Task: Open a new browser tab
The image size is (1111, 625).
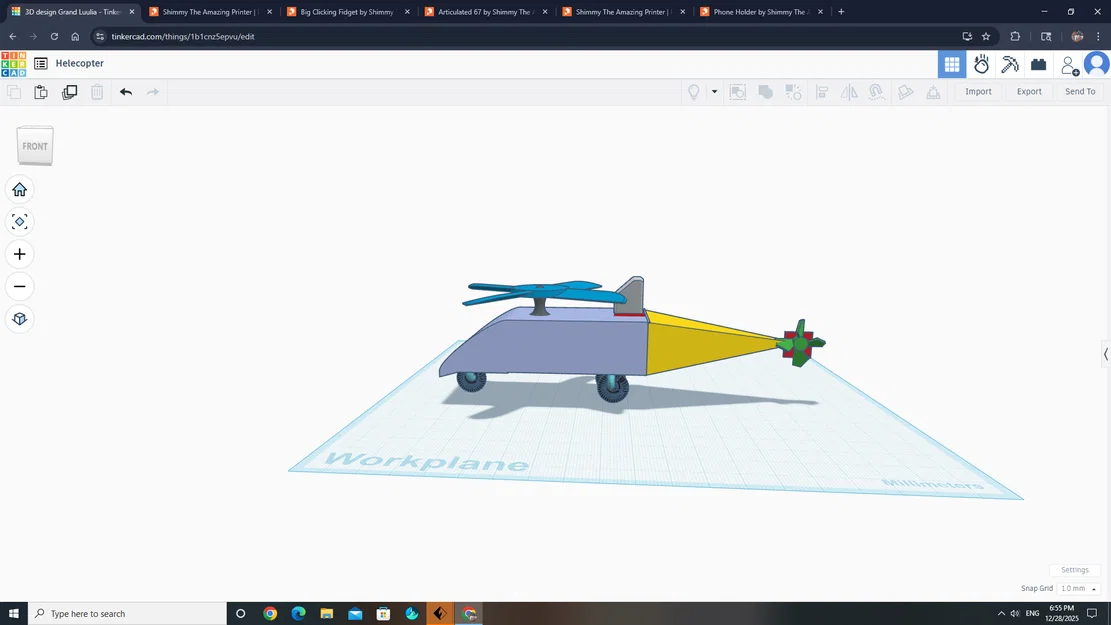Action: [x=841, y=12]
